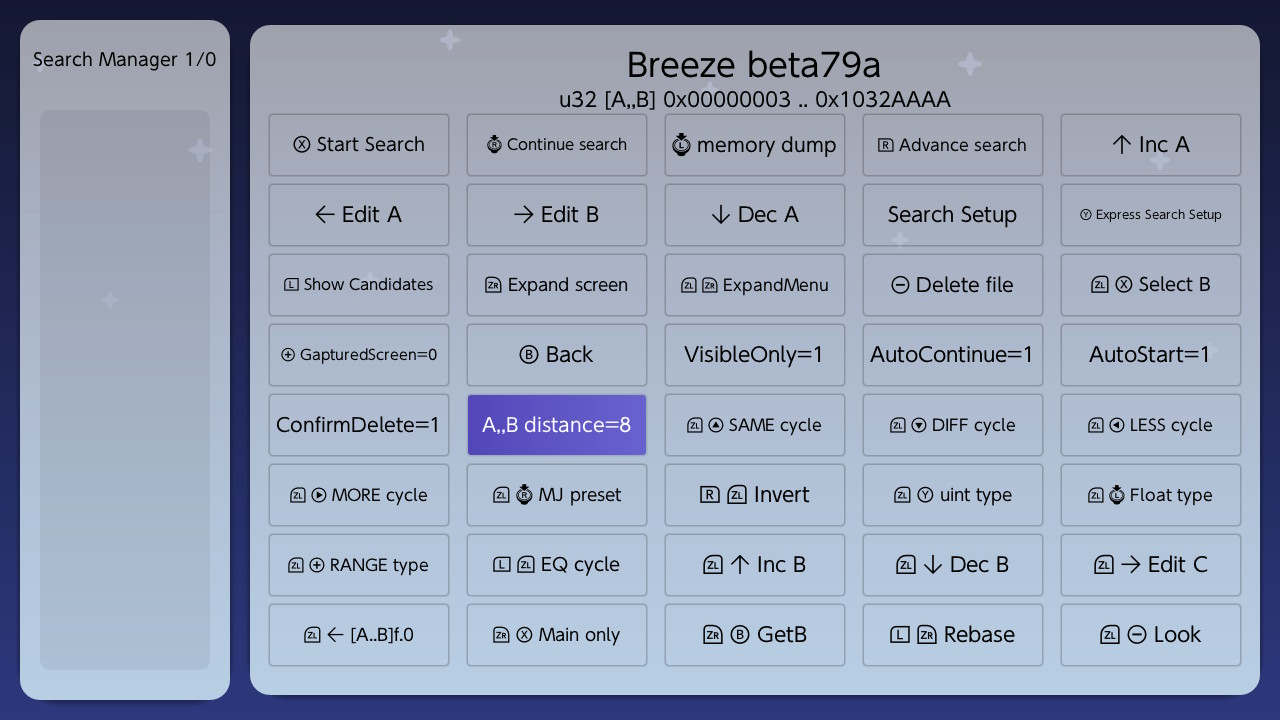1280x720 pixels.
Task: Open ExpandMenu
Action: pos(755,285)
